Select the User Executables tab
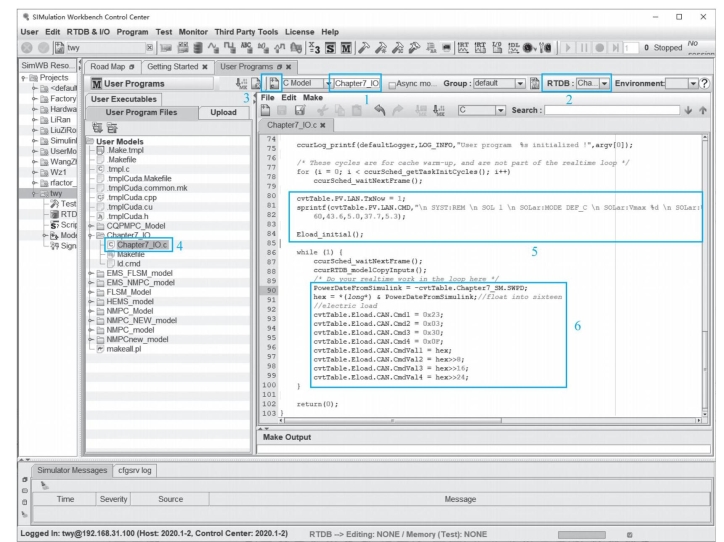The image size is (724, 542). (123, 99)
